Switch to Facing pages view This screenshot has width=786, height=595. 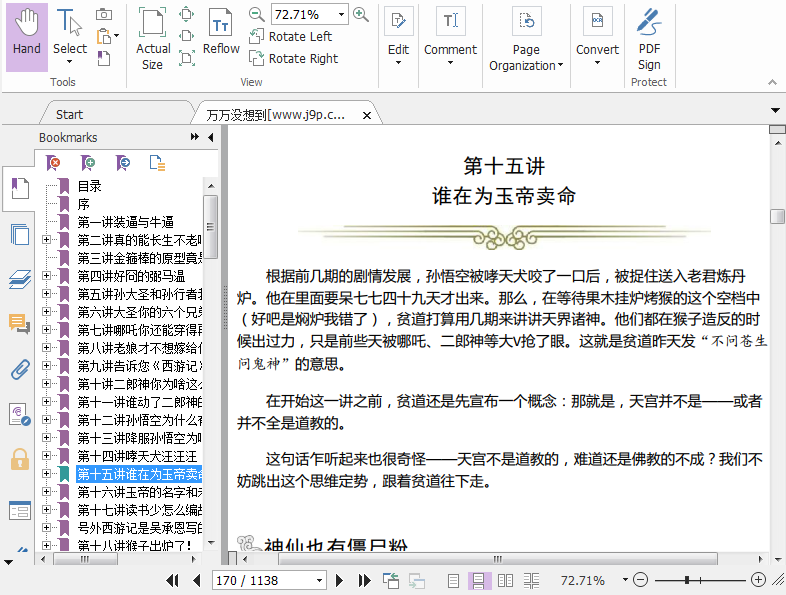(505, 580)
